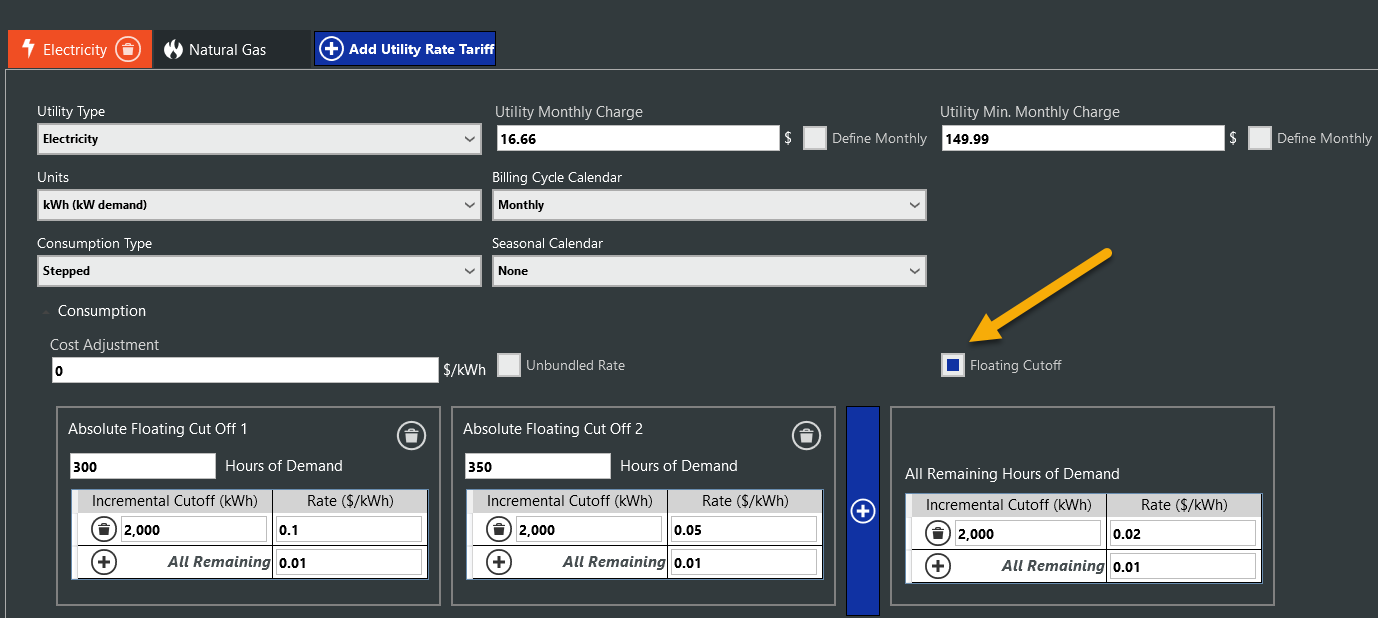The width and height of the screenshot is (1378, 618).
Task: Add incremental cutoff row in Cut Off 1
Action: (x=104, y=562)
